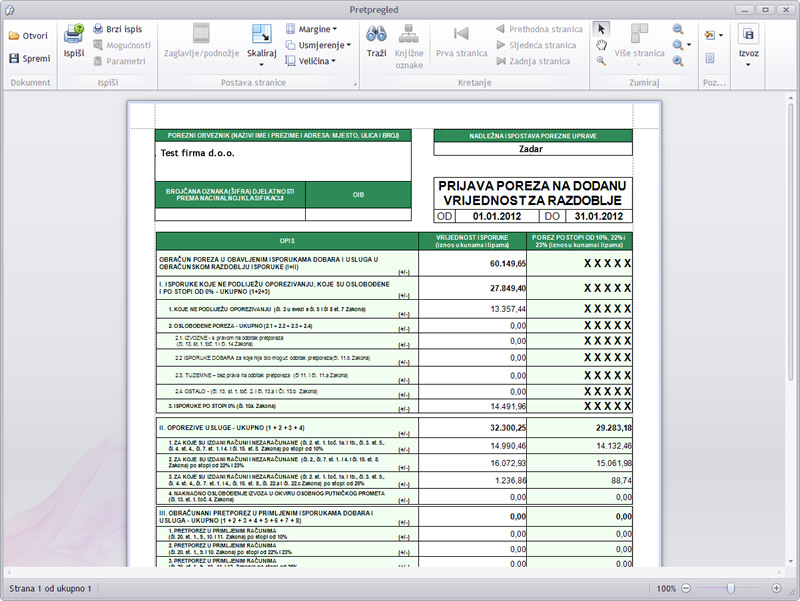Click the Traži binoculars search icon
Viewport: 800px width, 601px height.
click(376, 34)
